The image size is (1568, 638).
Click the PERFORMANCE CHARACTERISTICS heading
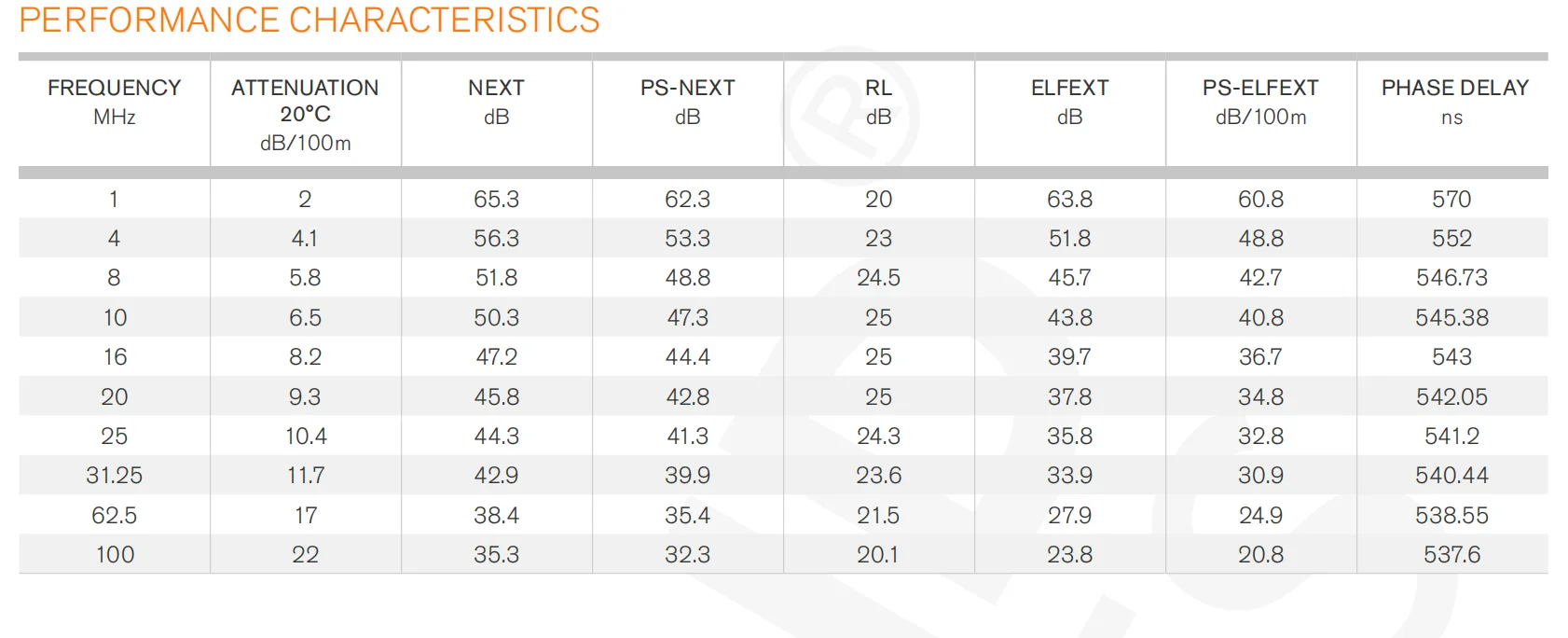309,21
